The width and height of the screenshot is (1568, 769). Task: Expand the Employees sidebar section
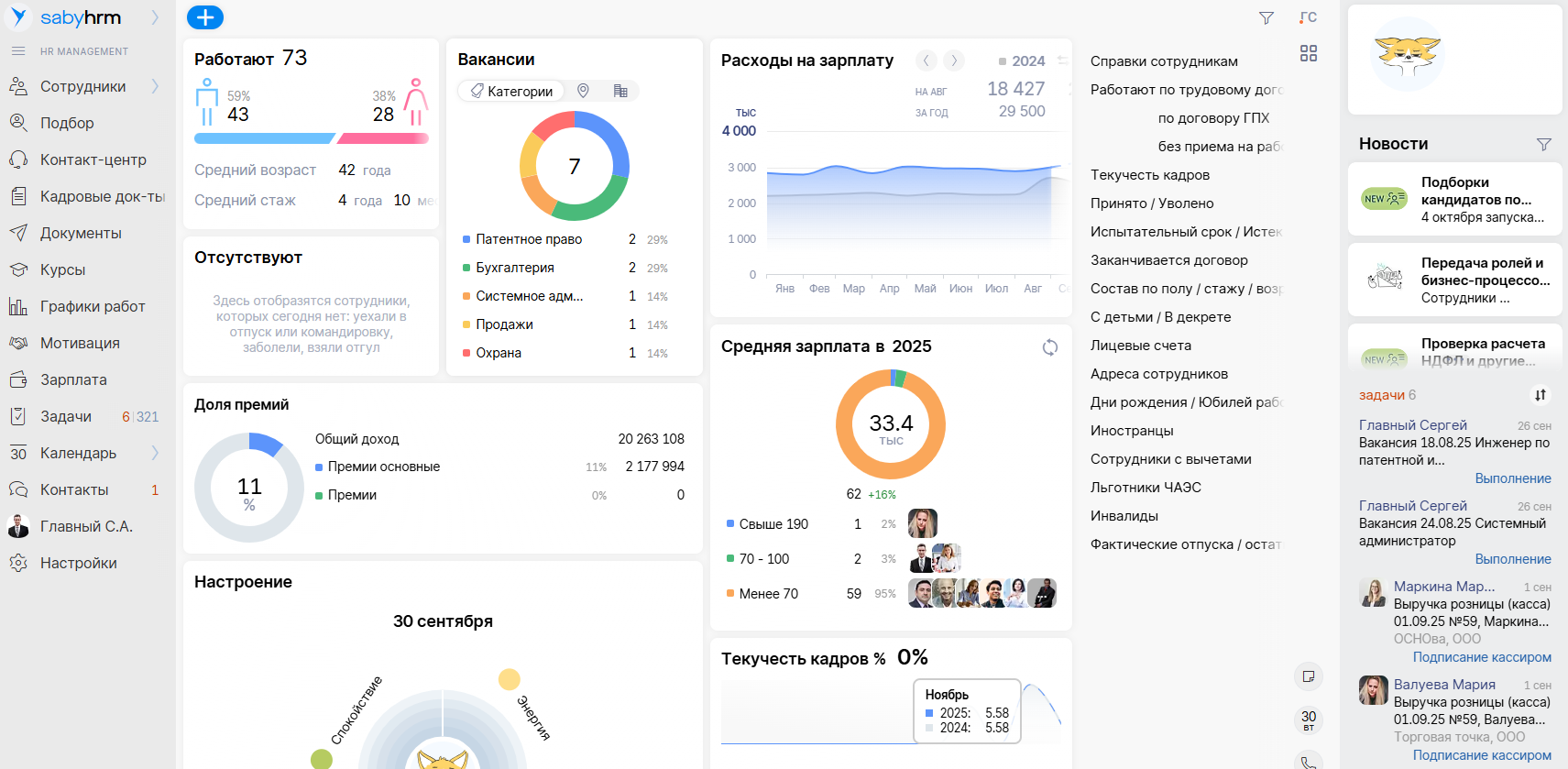(155, 86)
